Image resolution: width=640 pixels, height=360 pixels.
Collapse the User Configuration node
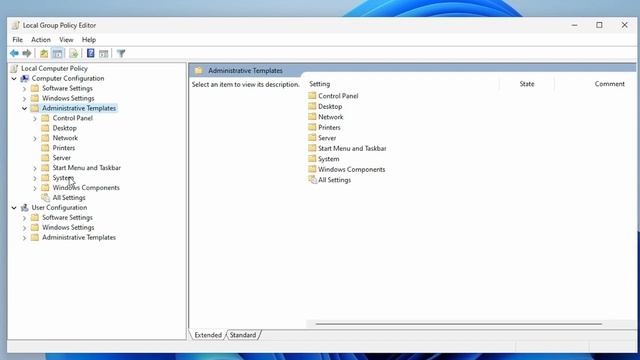pyautogui.click(x=14, y=208)
